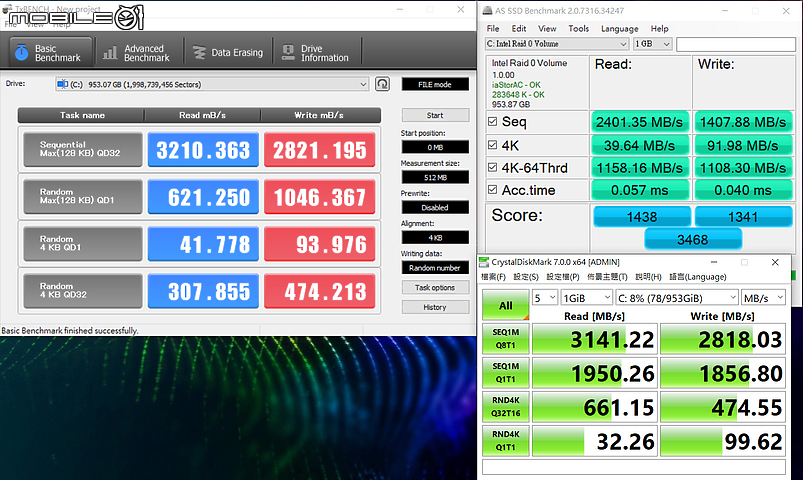The image size is (803, 480).
Task: Toggle the Seq test checkbox
Action: tap(493, 121)
